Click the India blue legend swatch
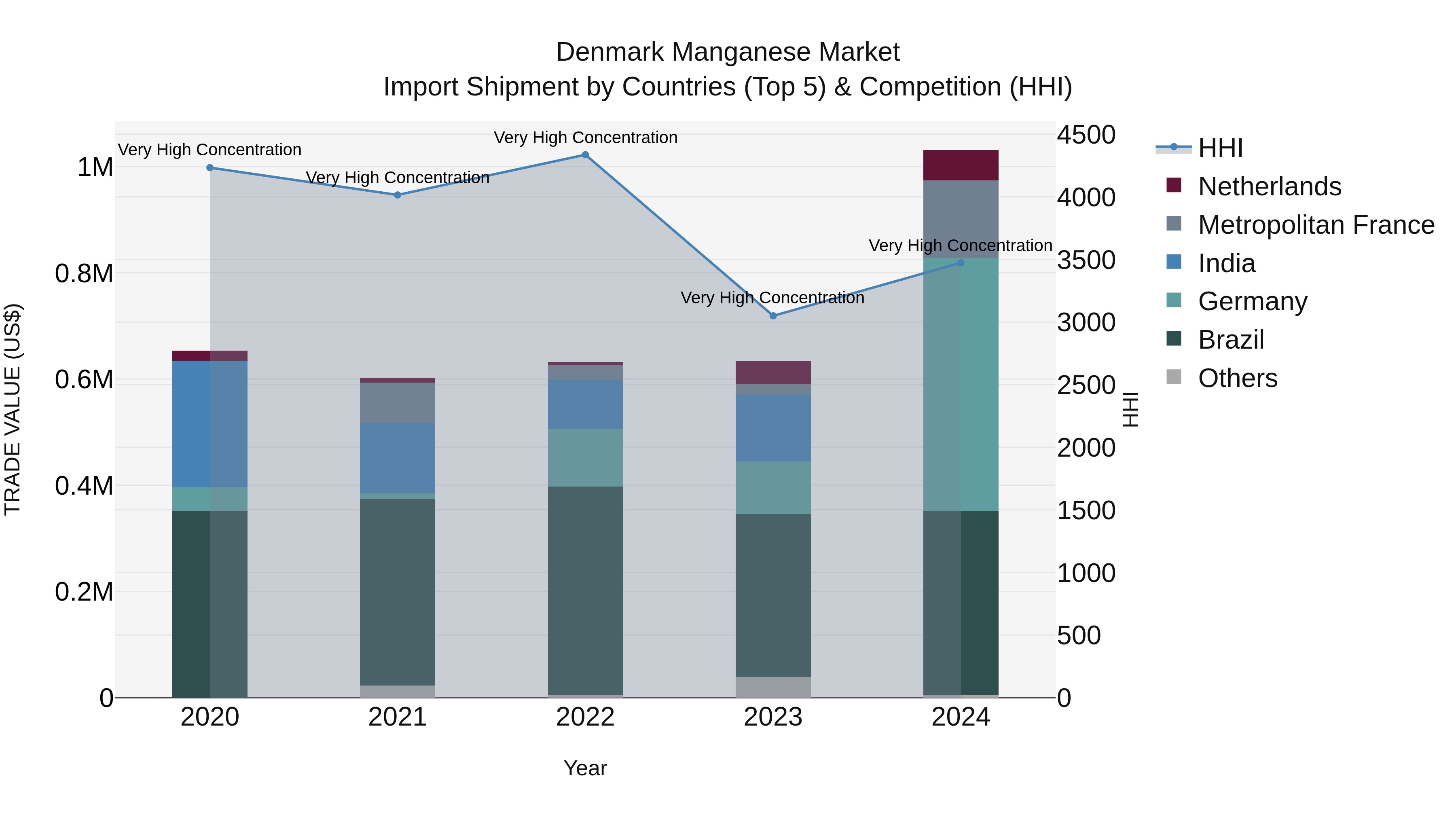The height and width of the screenshot is (819, 1456). point(1174,262)
